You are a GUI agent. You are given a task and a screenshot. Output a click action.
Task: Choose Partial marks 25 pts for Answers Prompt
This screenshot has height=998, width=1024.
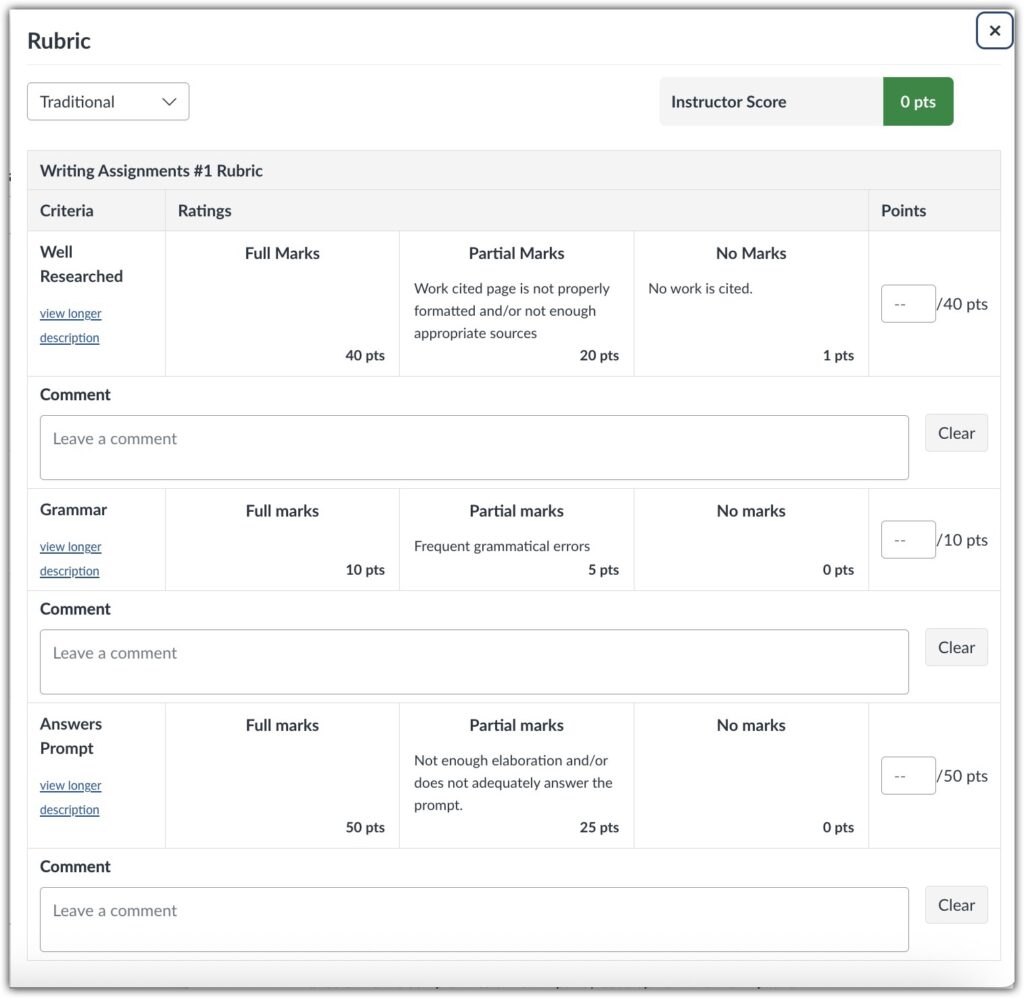coord(516,775)
